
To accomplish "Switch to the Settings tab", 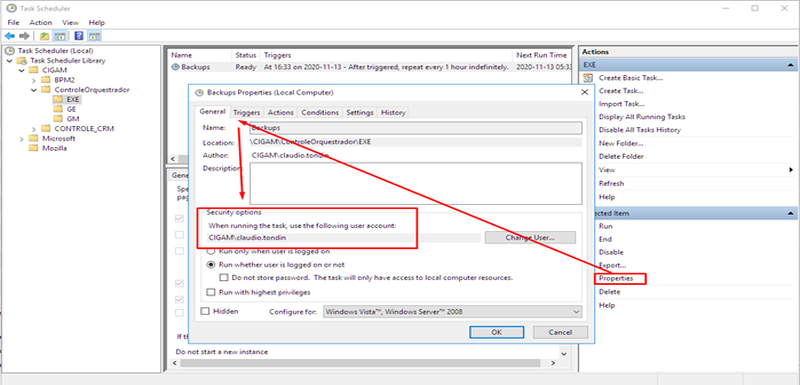I will coord(360,113).
